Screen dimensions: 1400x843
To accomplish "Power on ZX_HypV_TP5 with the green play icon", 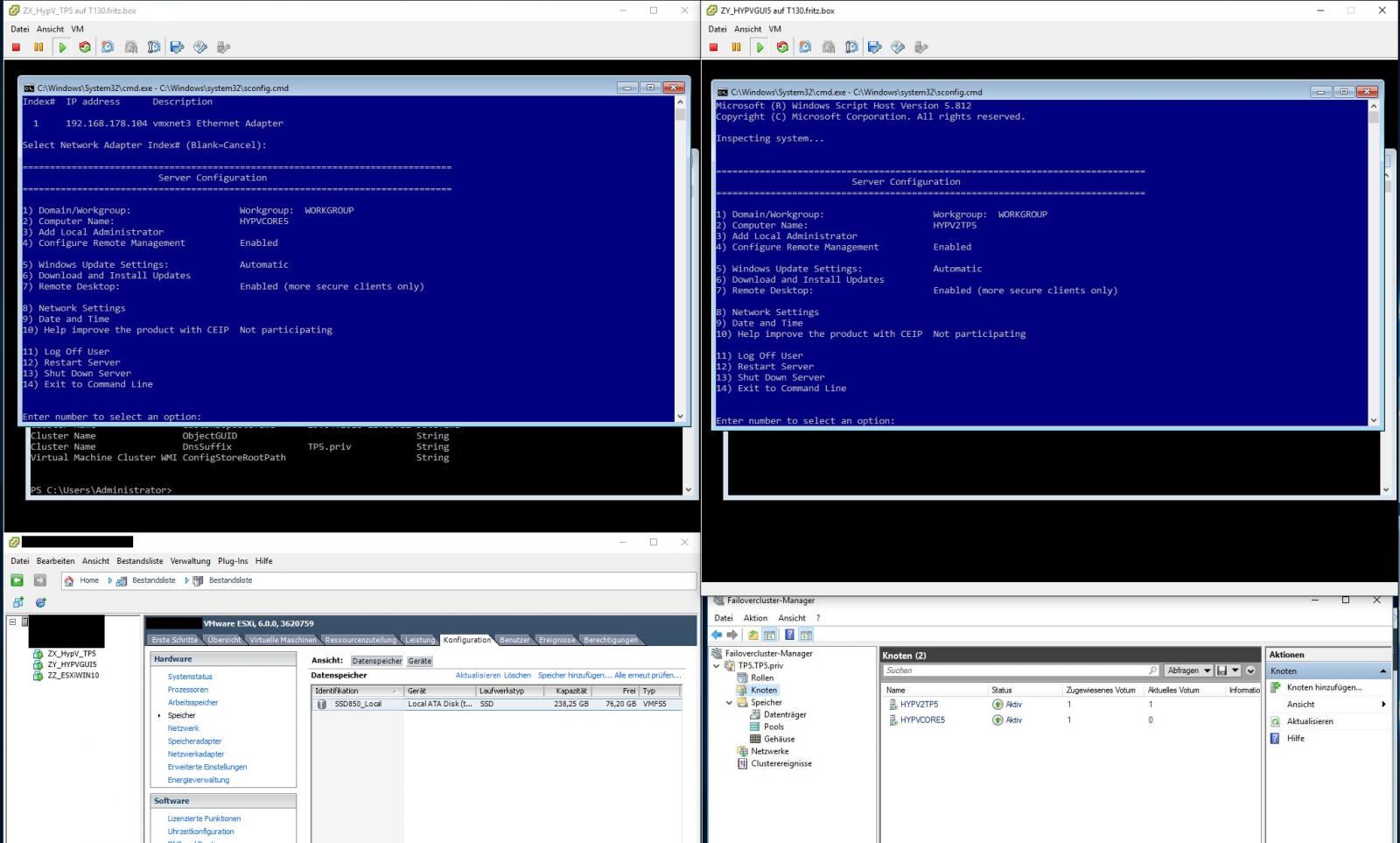I will click(62, 47).
